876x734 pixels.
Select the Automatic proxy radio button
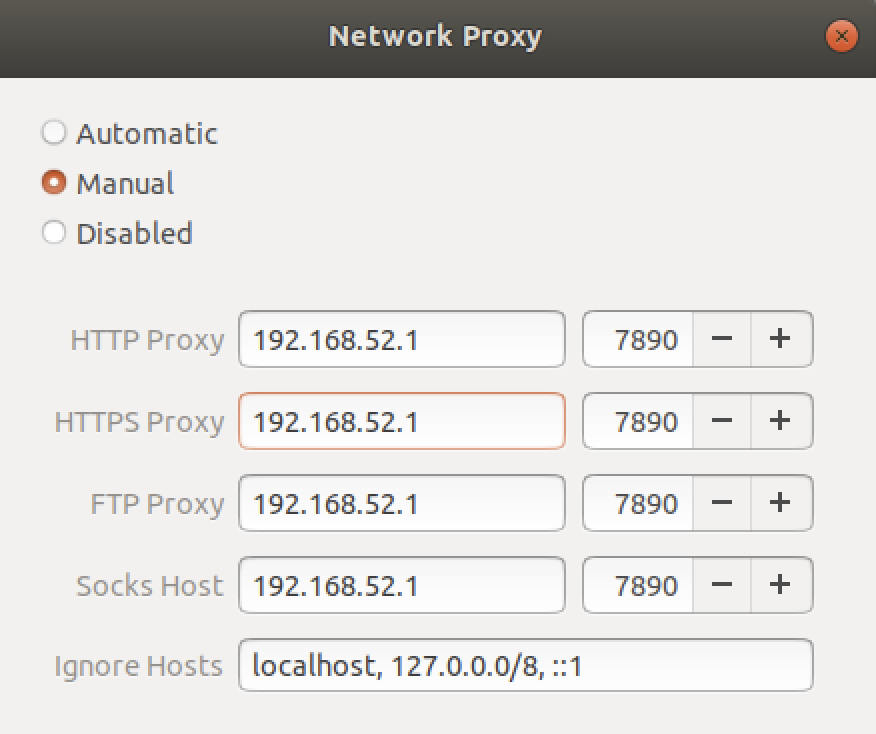(54, 133)
